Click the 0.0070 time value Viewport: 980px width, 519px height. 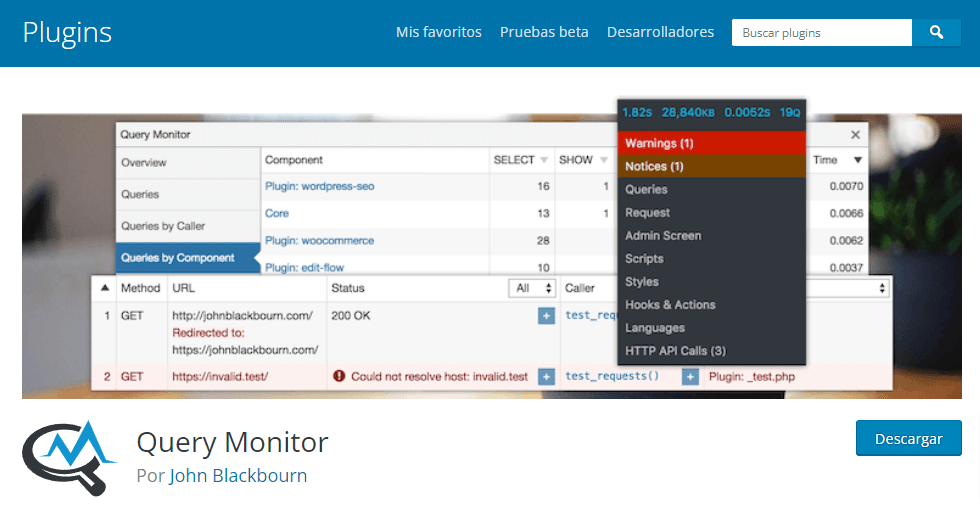point(846,186)
